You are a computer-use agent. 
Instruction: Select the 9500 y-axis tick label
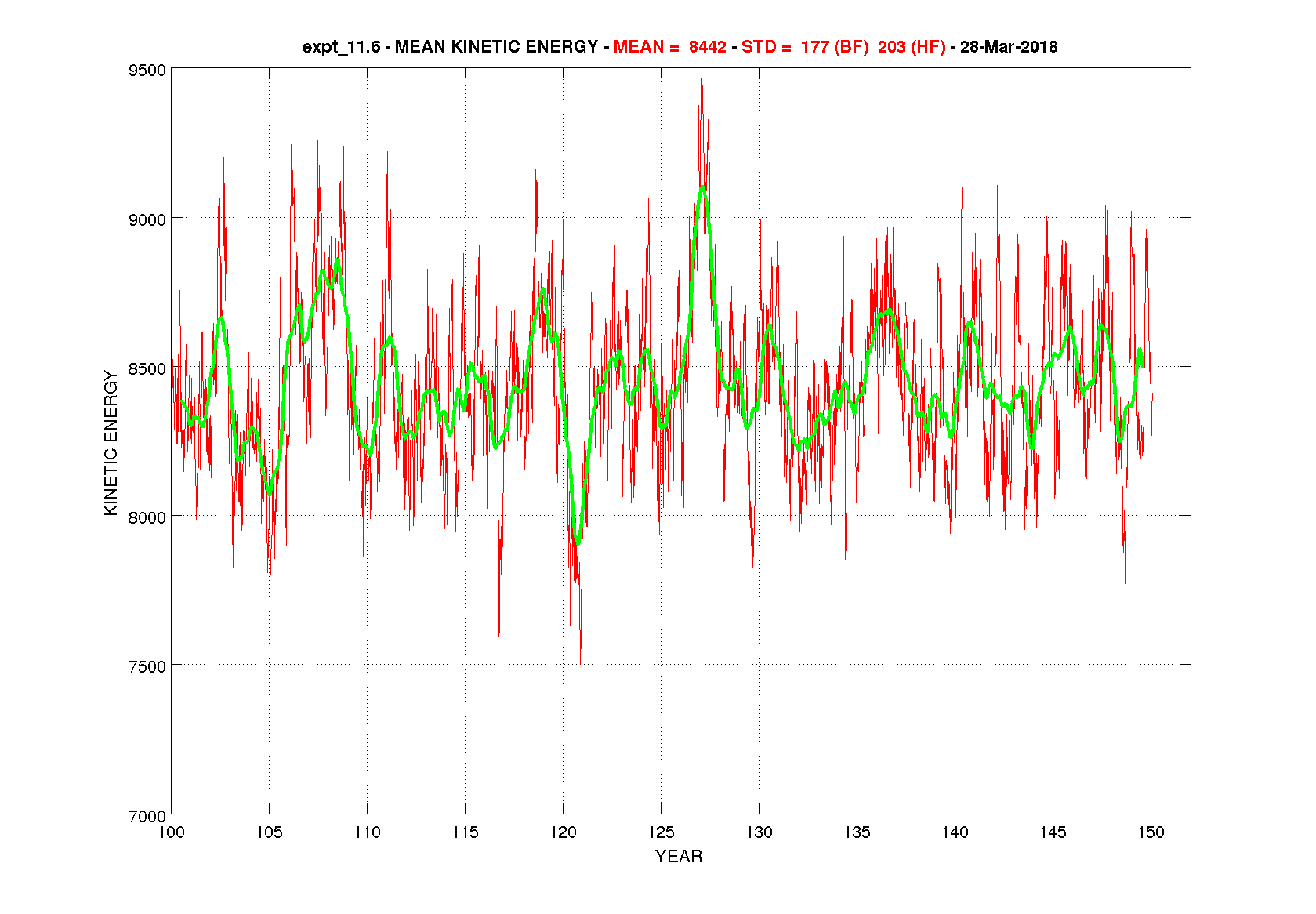click(x=147, y=71)
